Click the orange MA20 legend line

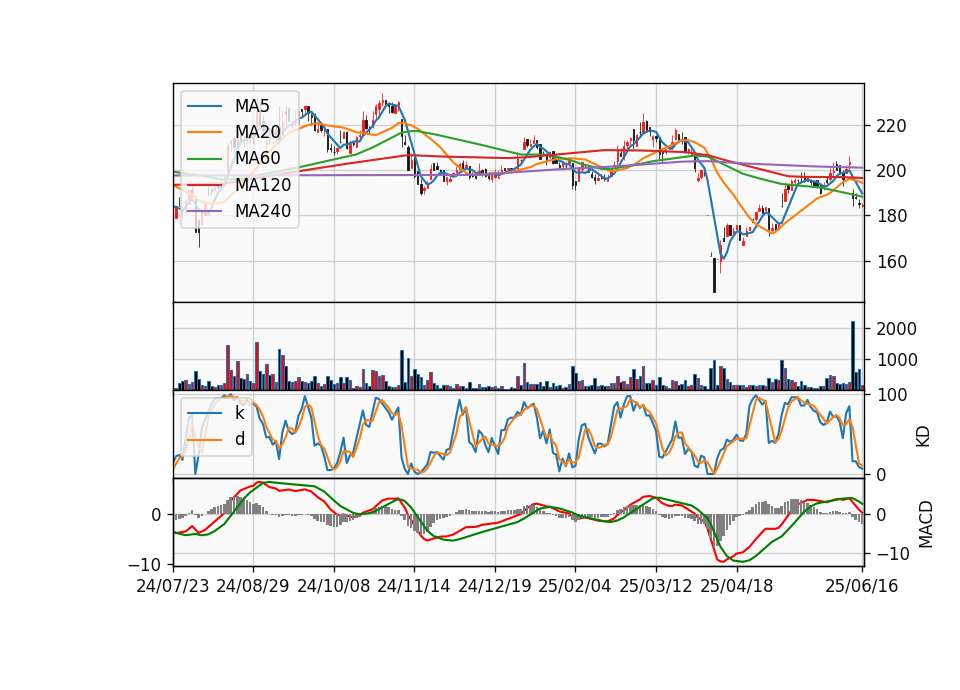pos(204,132)
